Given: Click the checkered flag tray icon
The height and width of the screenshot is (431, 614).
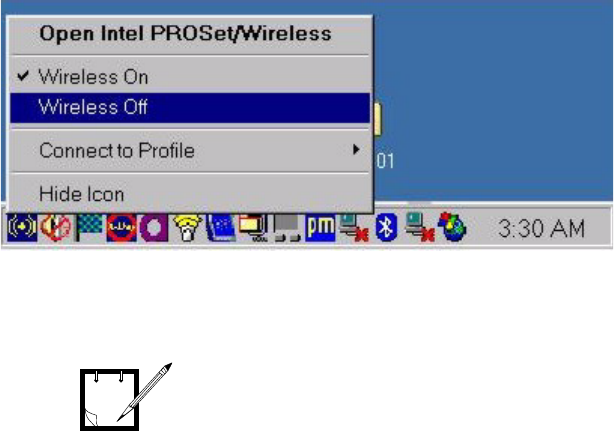Looking at the screenshot, I should (89, 227).
